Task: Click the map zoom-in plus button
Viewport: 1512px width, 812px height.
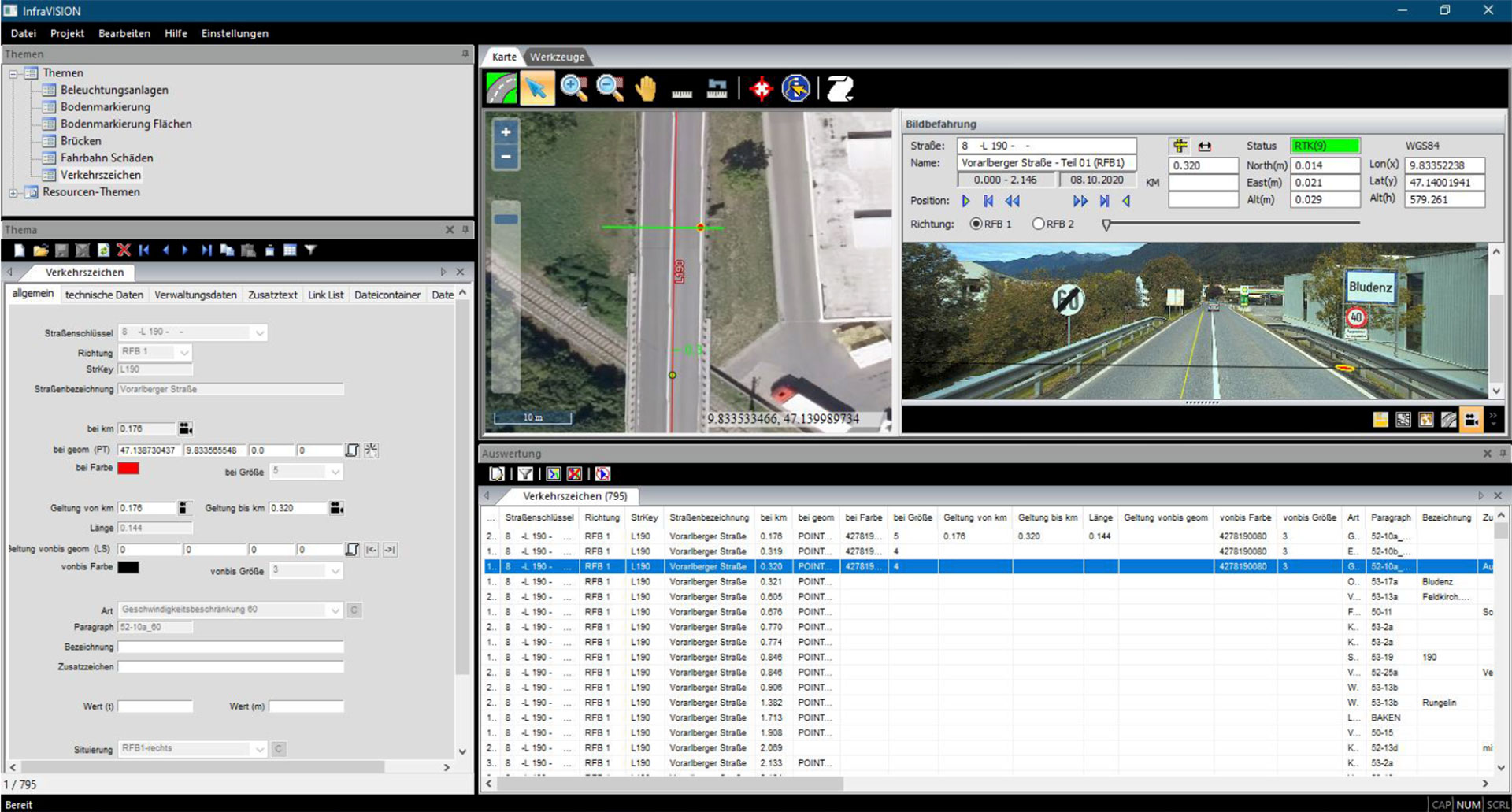Action: (506, 132)
